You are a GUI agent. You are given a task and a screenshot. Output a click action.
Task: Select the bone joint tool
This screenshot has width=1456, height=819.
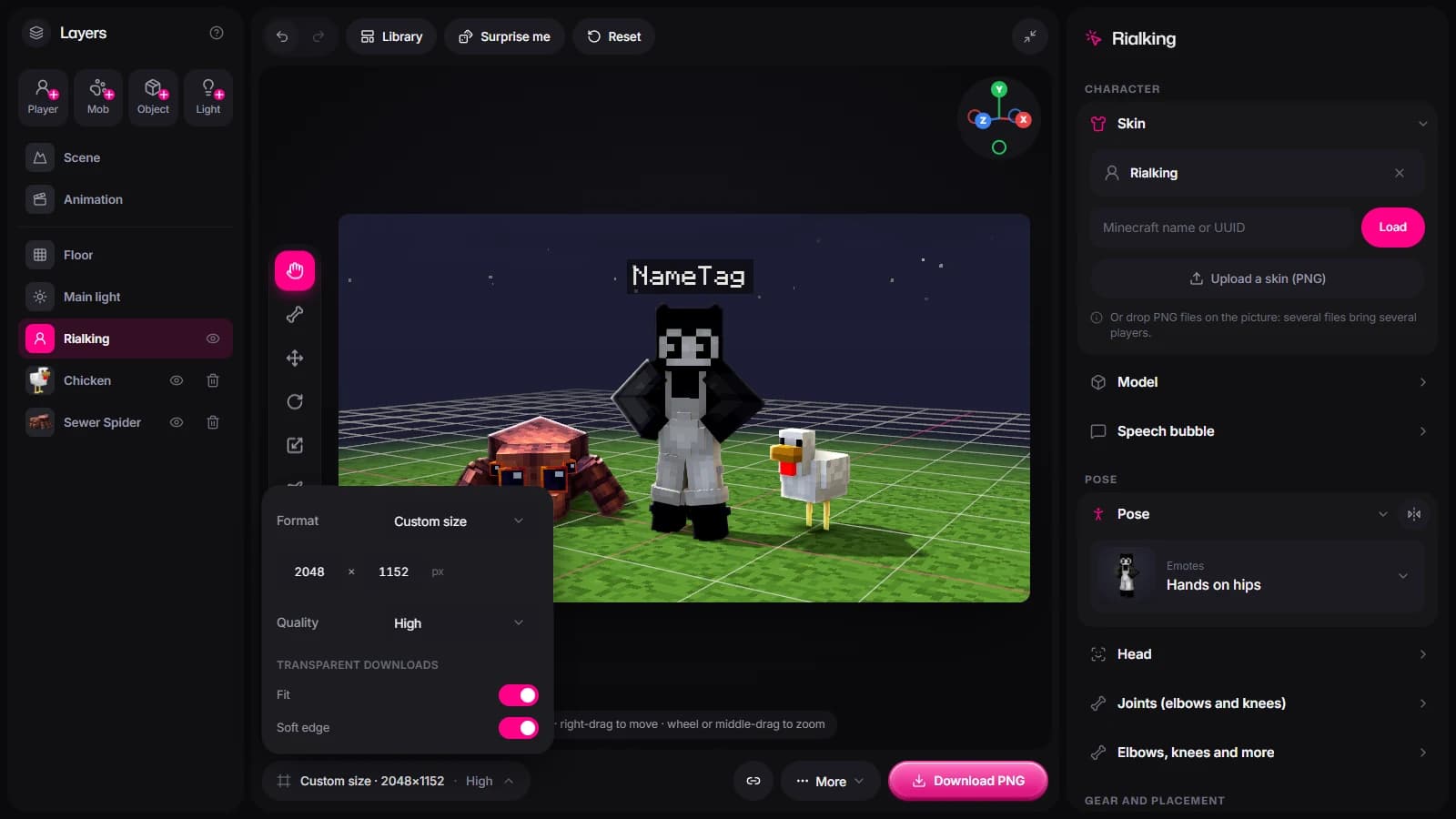(x=295, y=315)
